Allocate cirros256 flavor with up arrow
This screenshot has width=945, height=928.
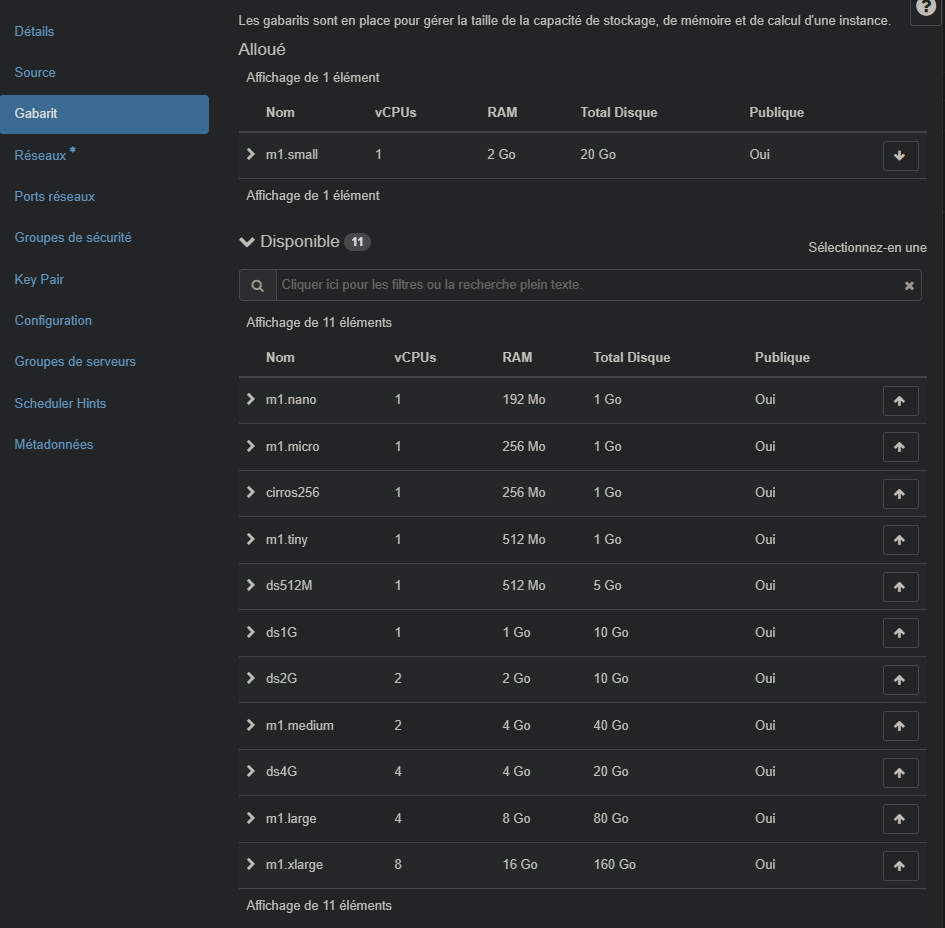900,494
